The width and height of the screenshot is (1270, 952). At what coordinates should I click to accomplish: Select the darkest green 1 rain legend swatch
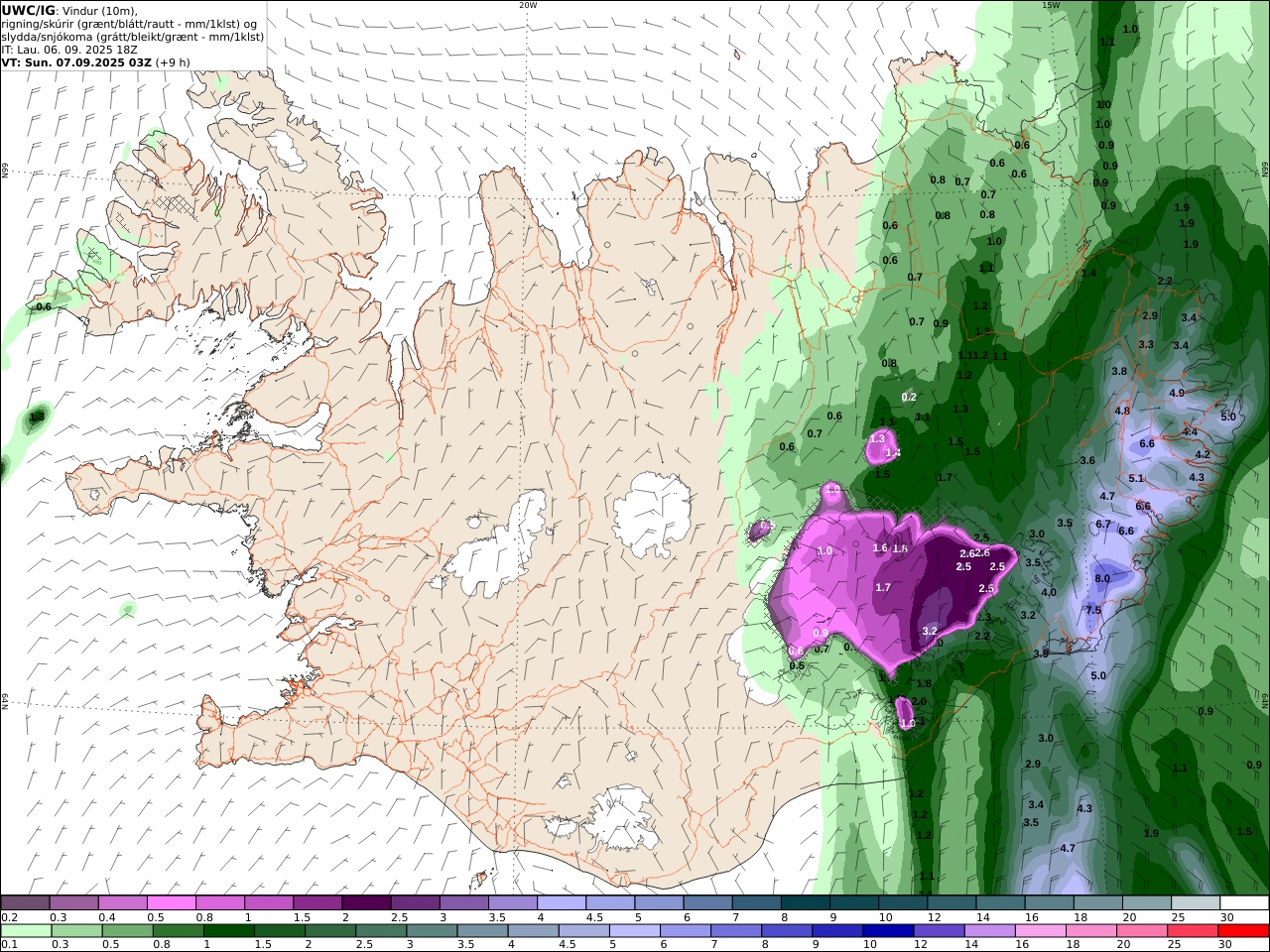tap(229, 931)
